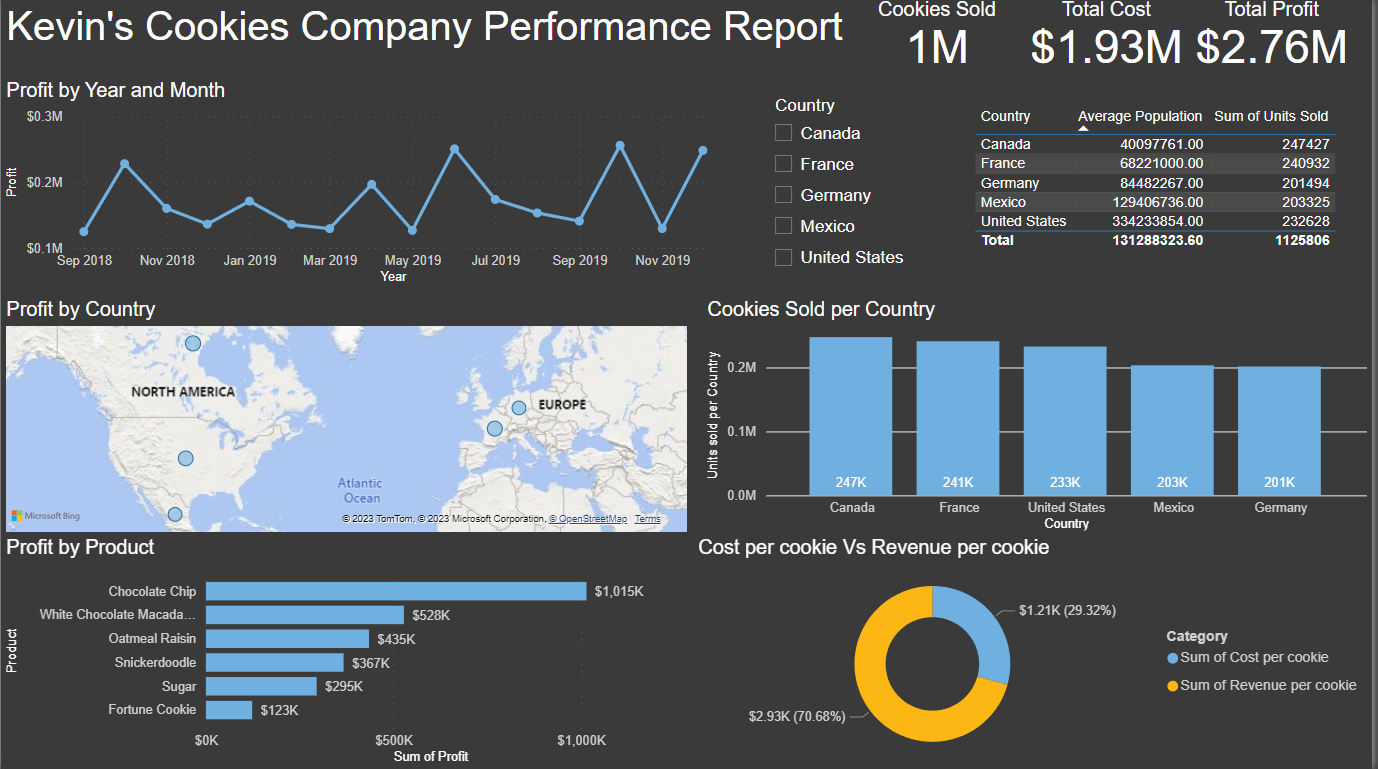Click the yellow Revenue per cookie legend dot
Screen dimensions: 1378x769
tap(1173, 686)
